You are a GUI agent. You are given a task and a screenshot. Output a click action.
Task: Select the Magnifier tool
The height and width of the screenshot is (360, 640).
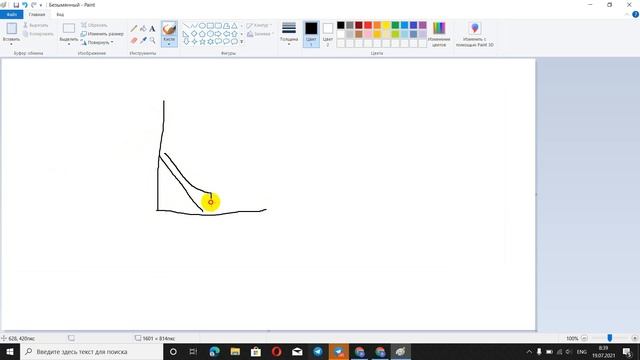tap(152, 40)
